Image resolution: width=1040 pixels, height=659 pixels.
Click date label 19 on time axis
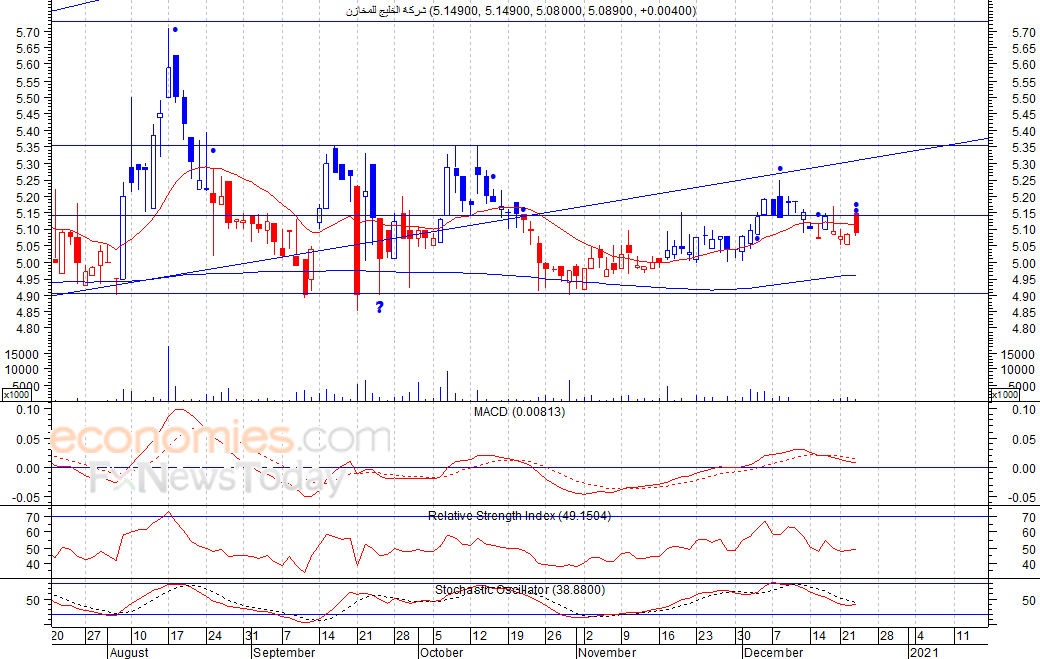click(517, 636)
